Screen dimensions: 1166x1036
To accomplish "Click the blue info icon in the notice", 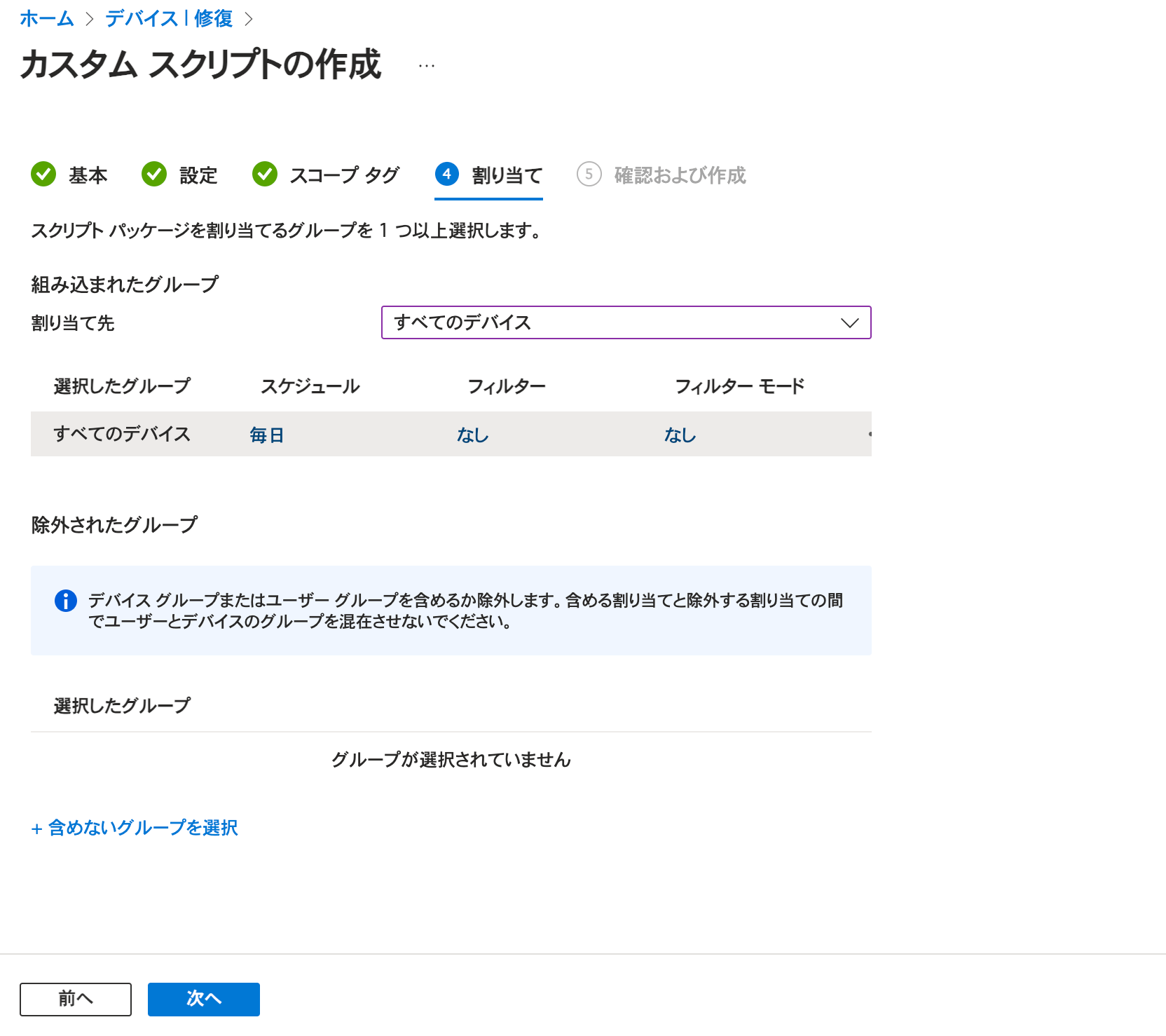I will click(x=66, y=601).
